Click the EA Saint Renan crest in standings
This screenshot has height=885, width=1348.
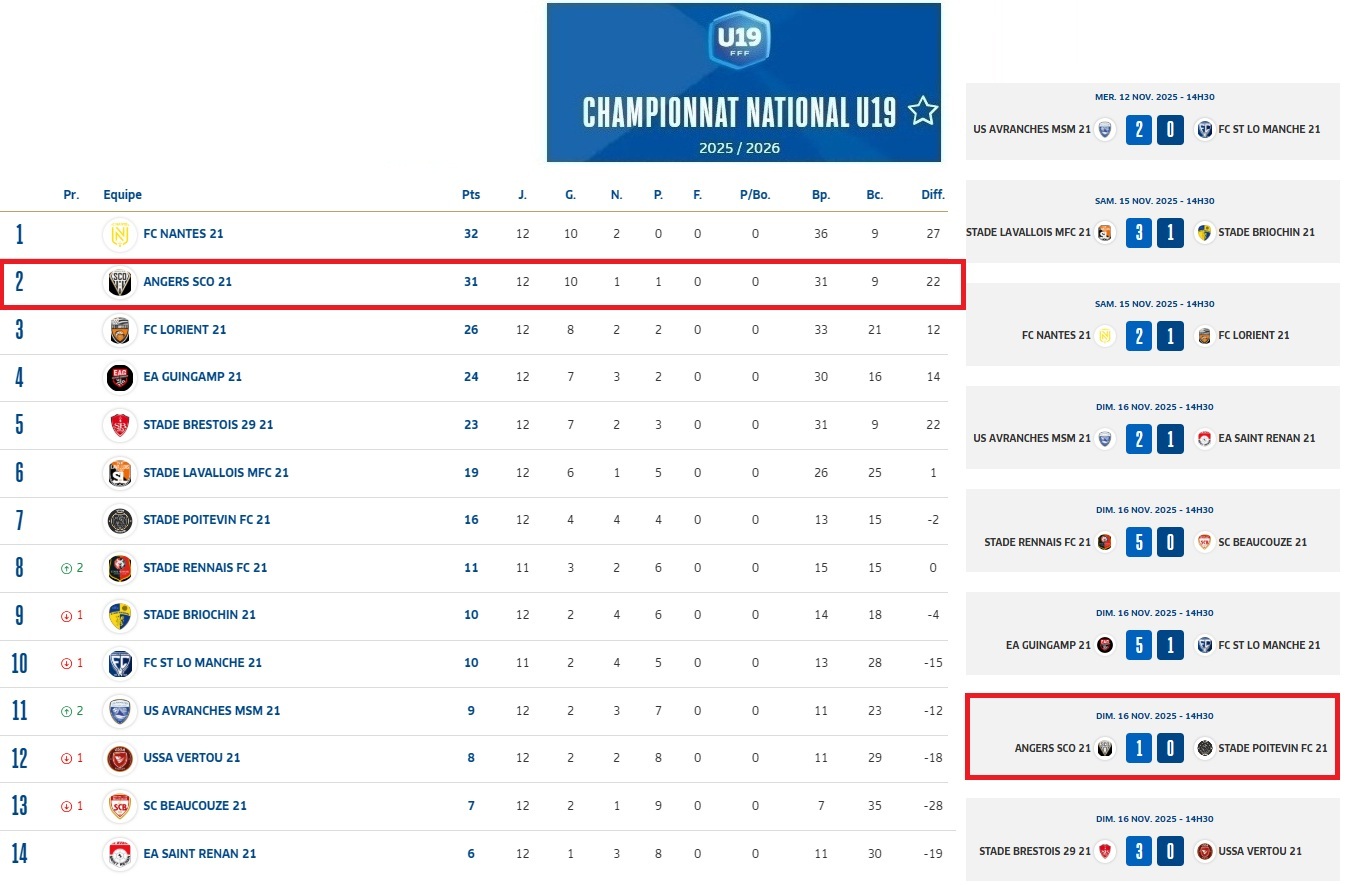click(119, 854)
